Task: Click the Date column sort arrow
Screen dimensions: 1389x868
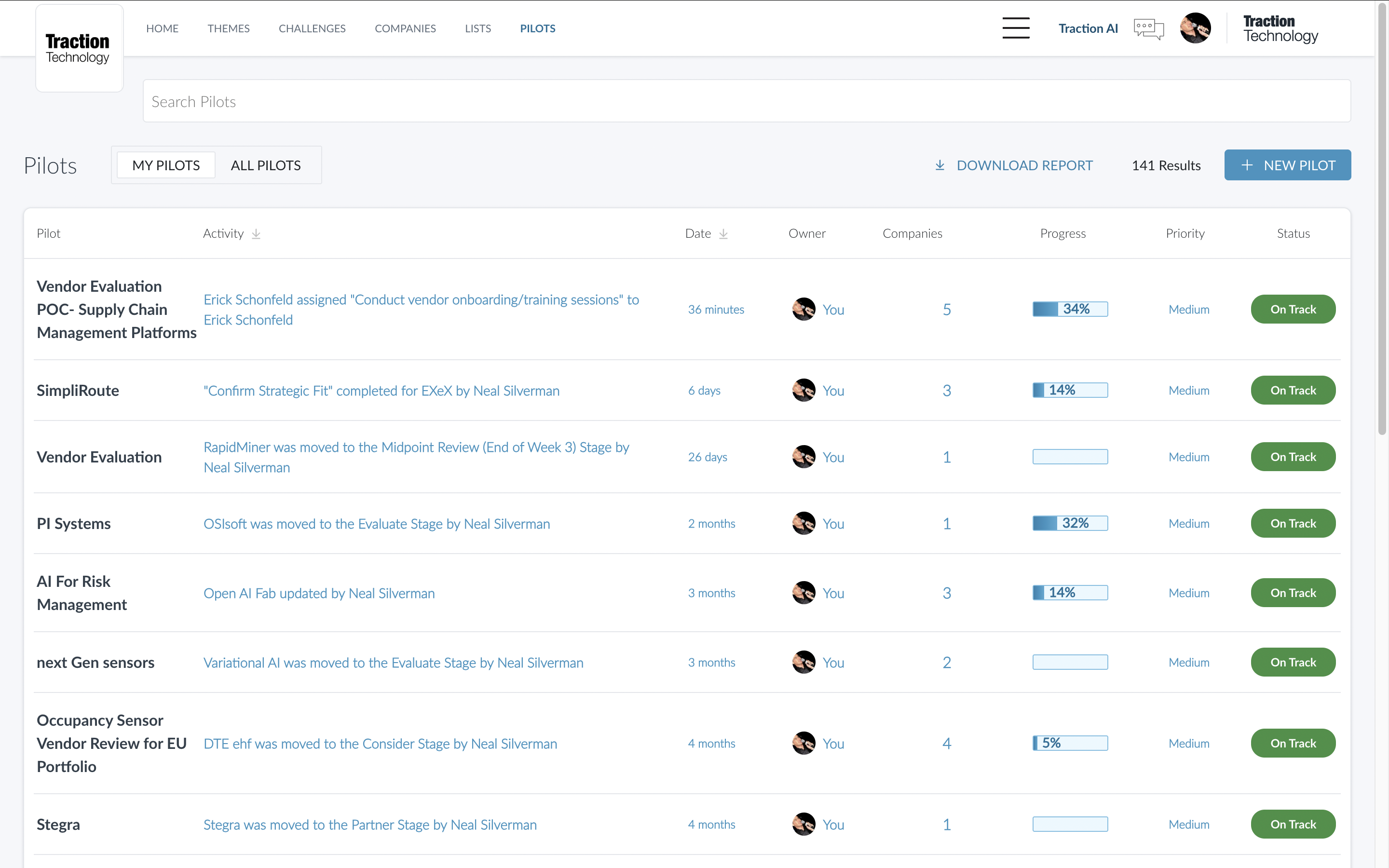Action: coord(723,234)
